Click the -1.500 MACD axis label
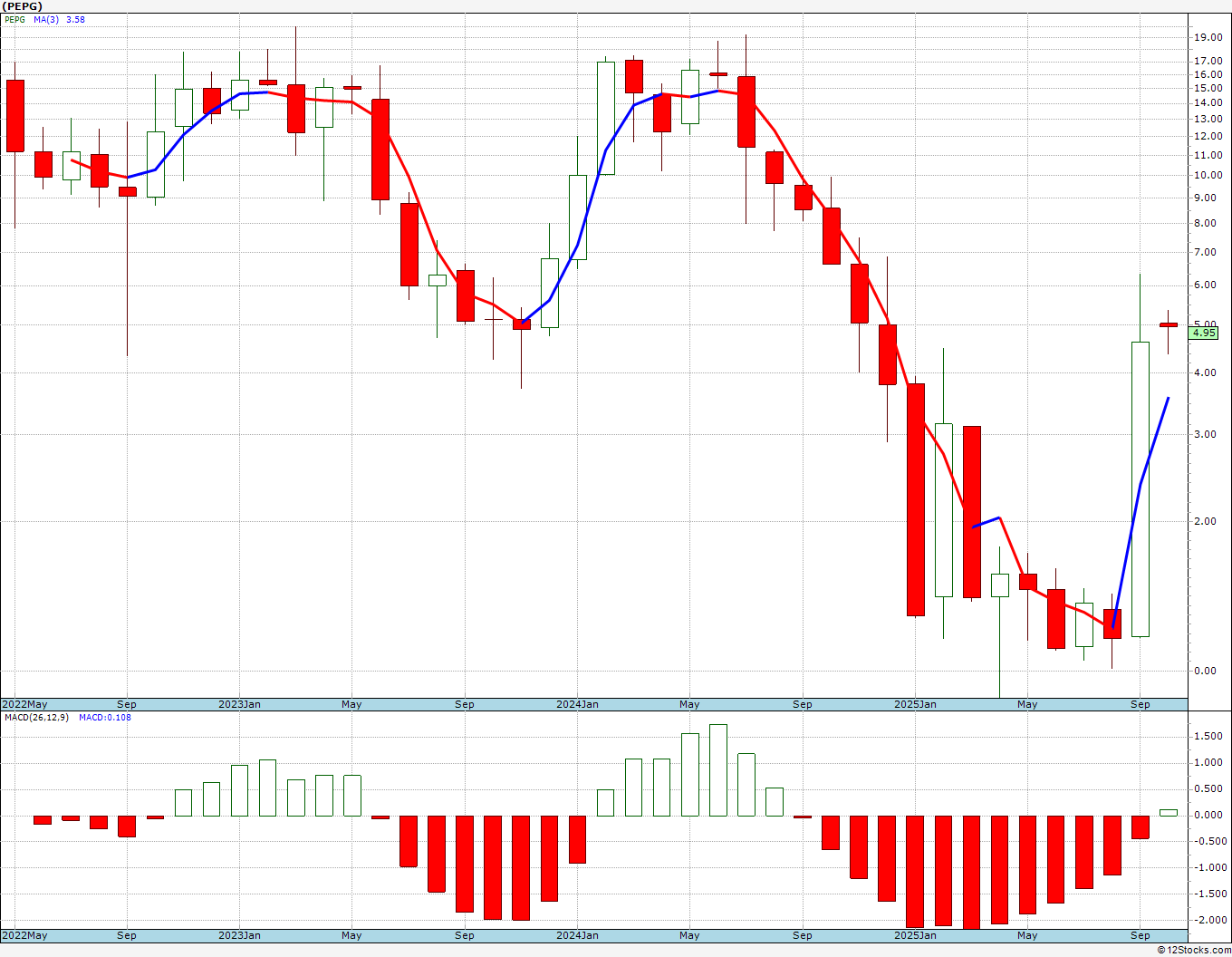This screenshot has width=1232, height=957. [x=1208, y=894]
